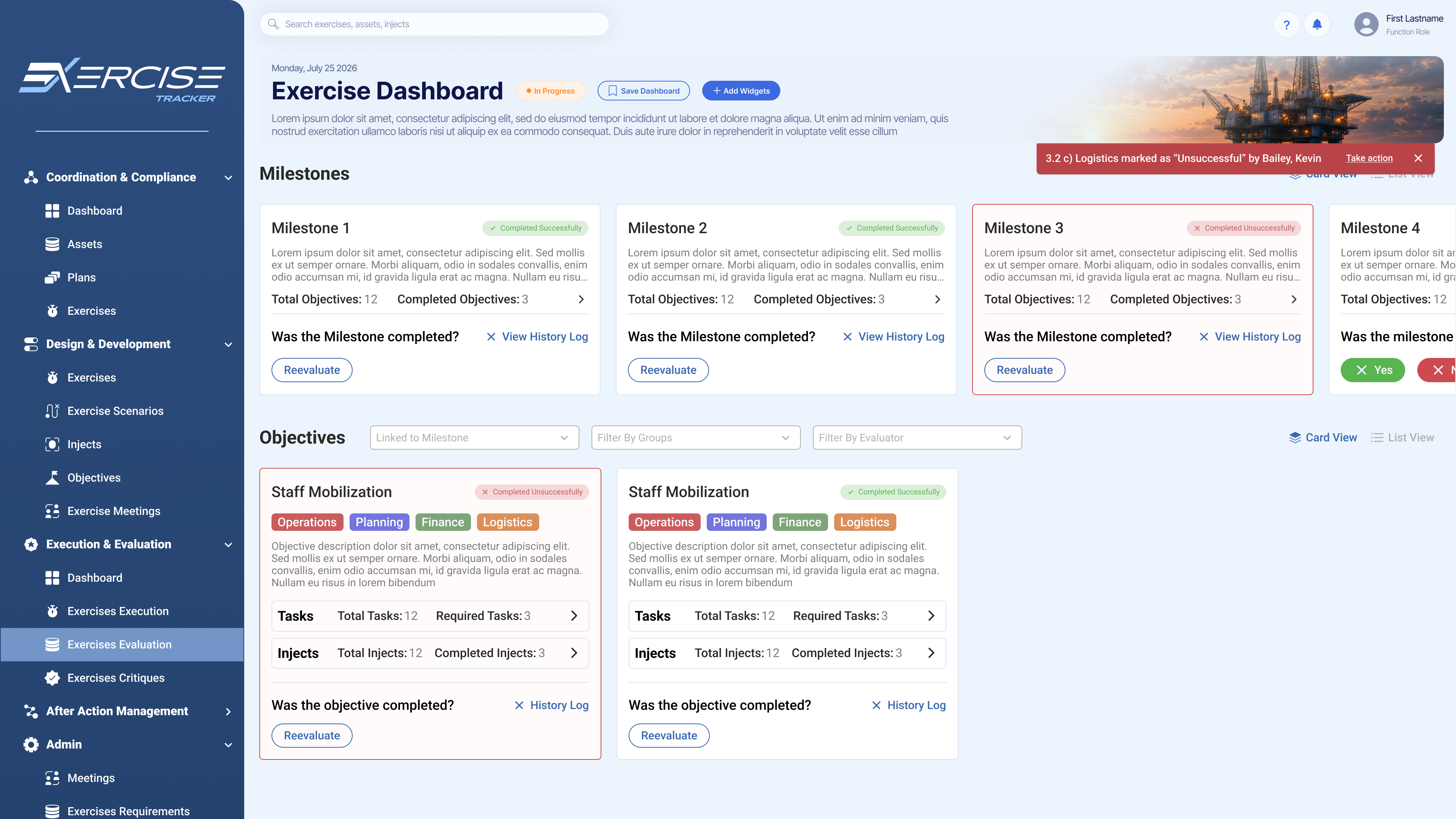Click the Admin gear icon
The height and width of the screenshot is (819, 1456).
pos(31,744)
